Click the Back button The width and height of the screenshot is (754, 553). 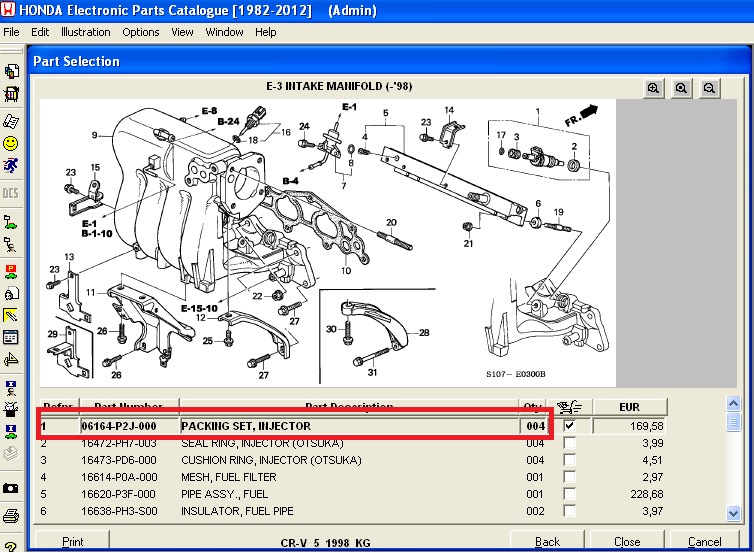547,541
